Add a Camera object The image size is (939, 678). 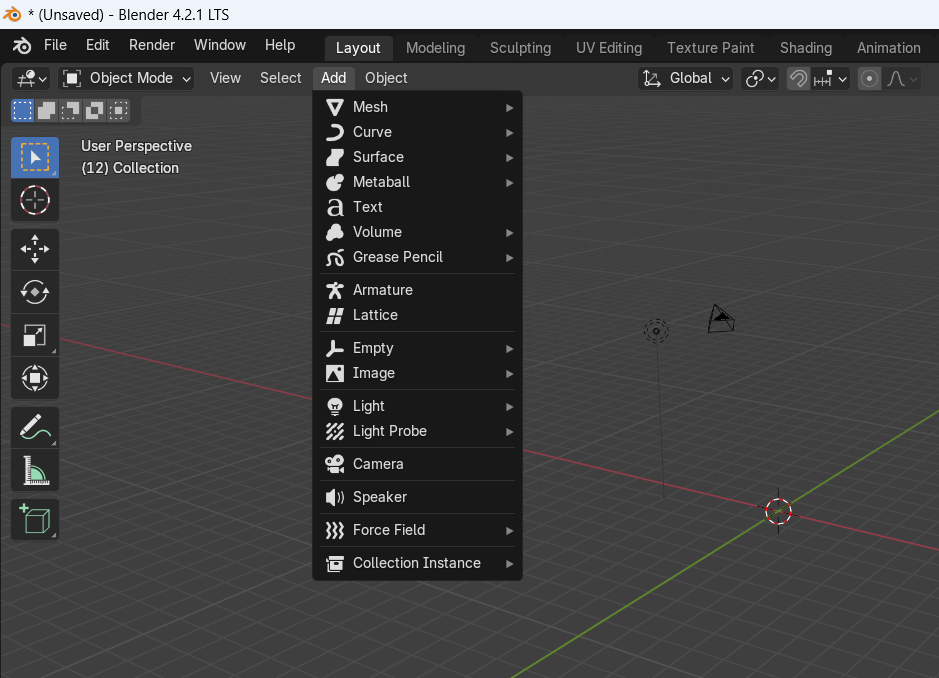[x=417, y=465]
